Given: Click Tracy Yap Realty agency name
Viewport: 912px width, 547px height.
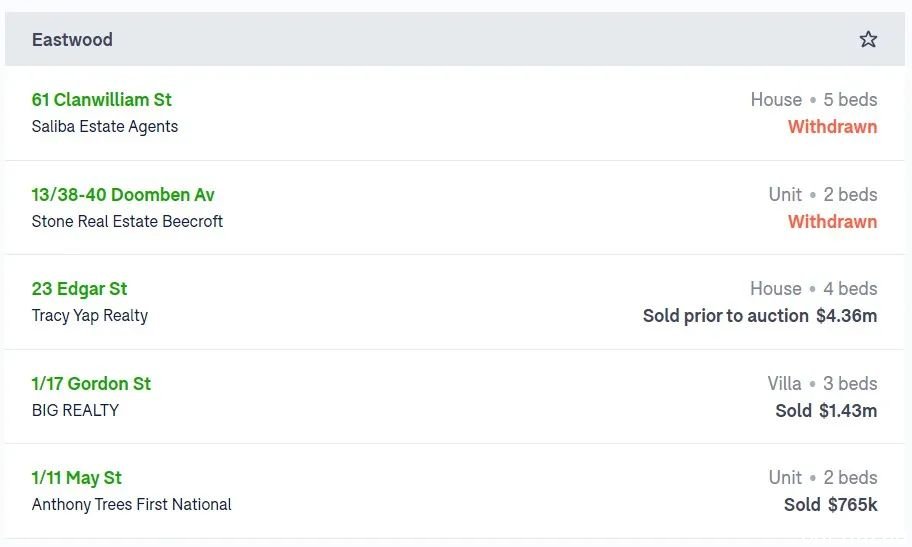Looking at the screenshot, I should pyautogui.click(x=90, y=316).
